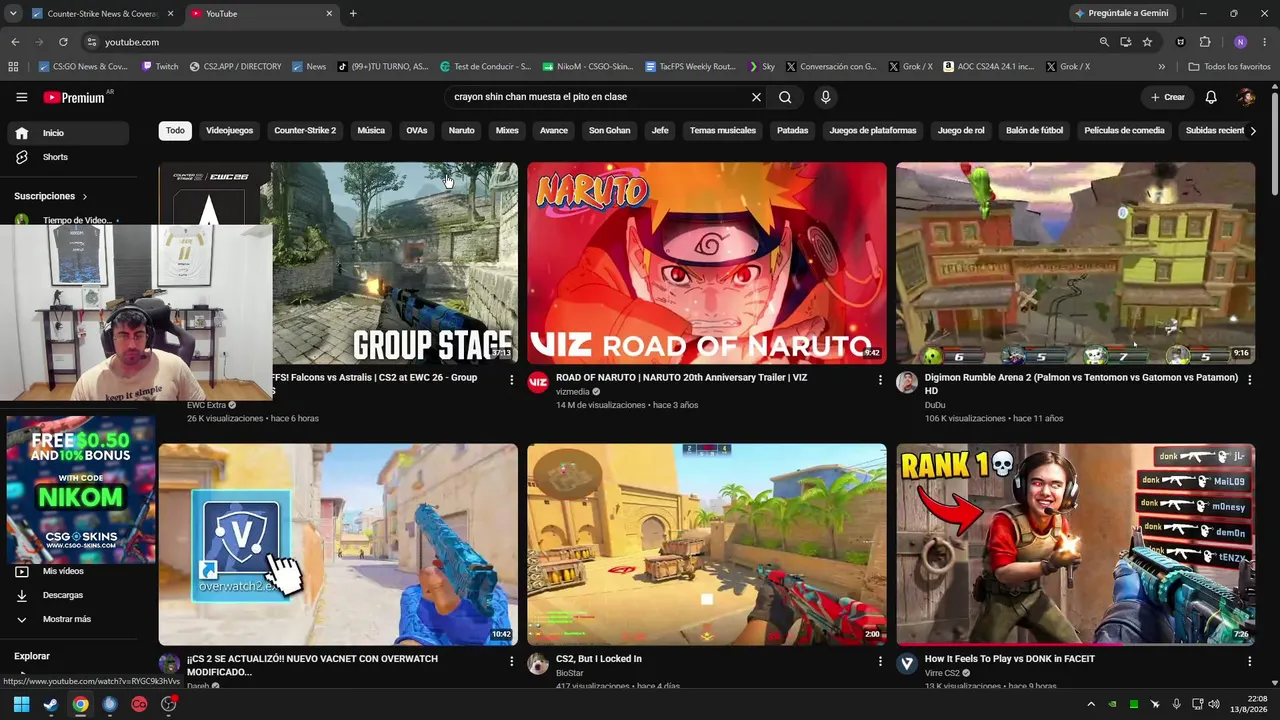Open YouTube notifications bell
Screen dimensions: 1280x720
click(1210, 97)
